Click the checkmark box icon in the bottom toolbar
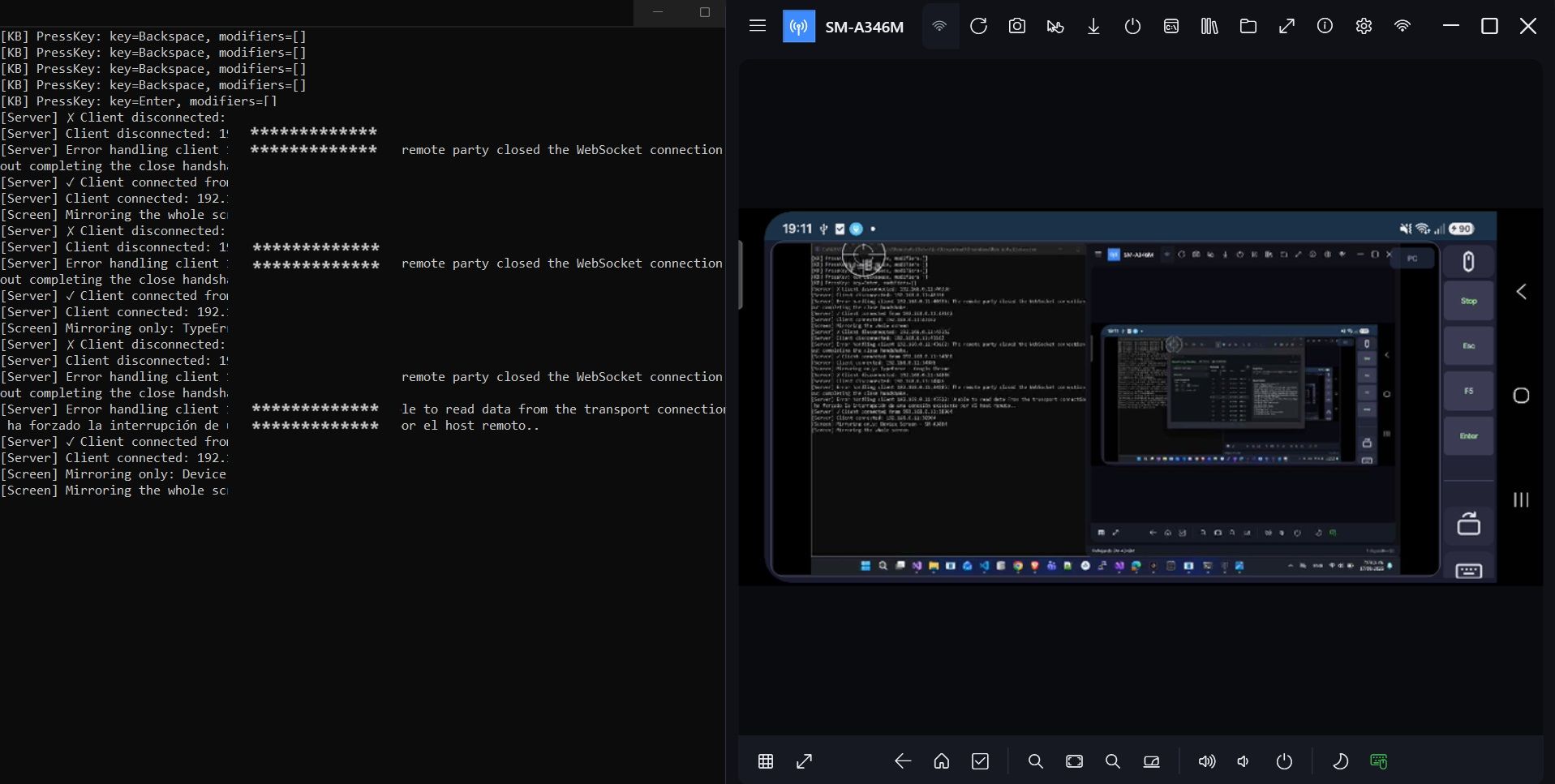 click(980, 761)
